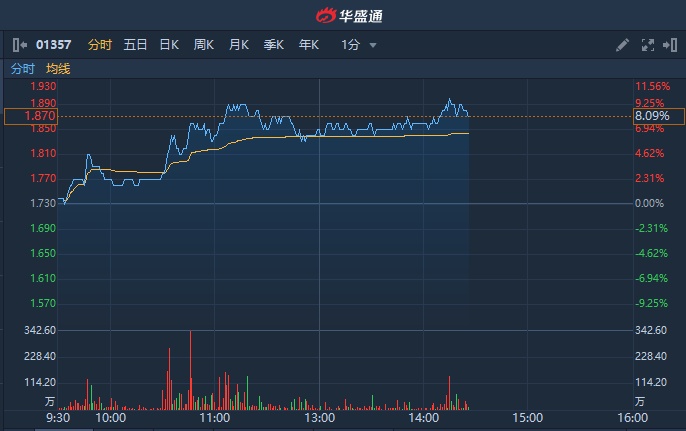
Task: Toggle the 分时 price line legend
Action: pyautogui.click(x=22, y=69)
